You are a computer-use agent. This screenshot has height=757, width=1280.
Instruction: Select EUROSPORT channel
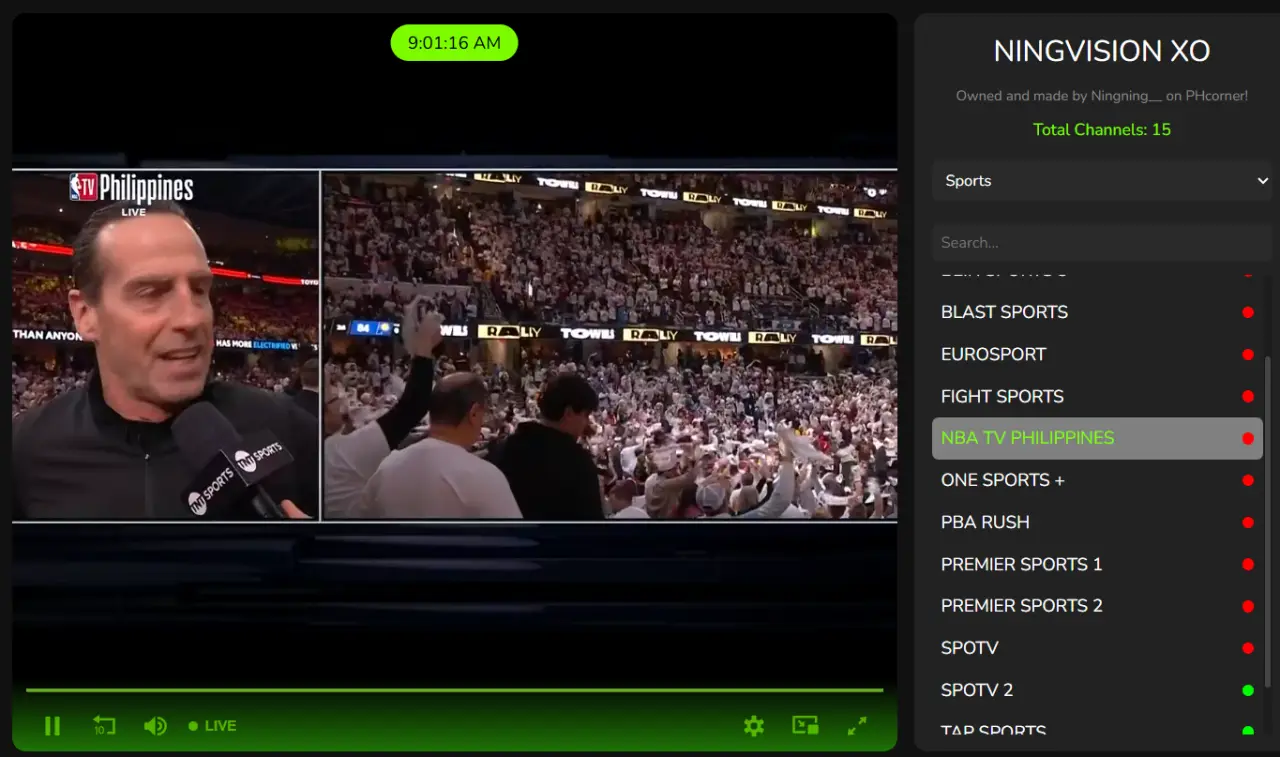tap(1097, 354)
